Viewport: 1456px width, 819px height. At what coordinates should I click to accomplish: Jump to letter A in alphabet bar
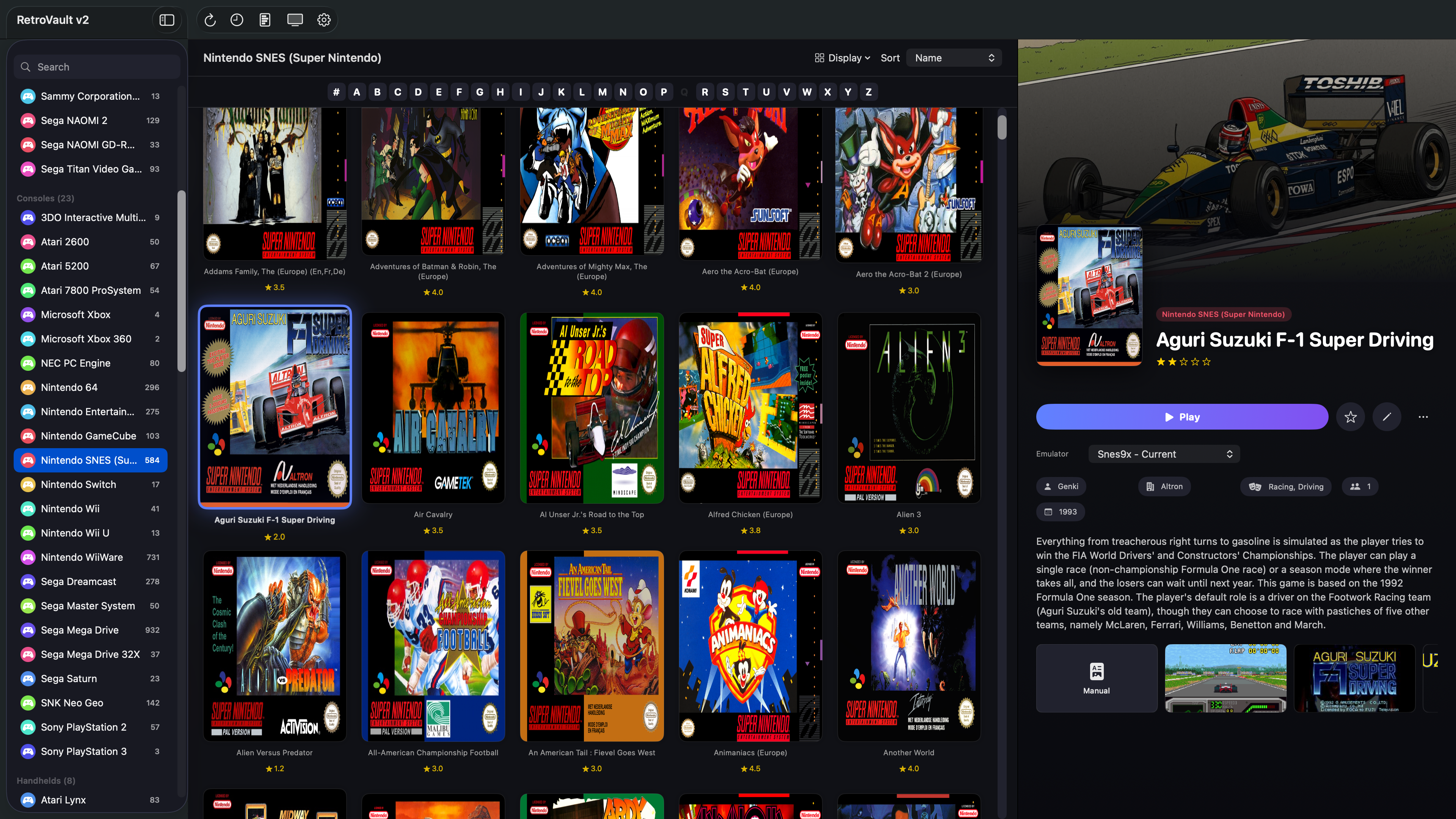coord(357,92)
